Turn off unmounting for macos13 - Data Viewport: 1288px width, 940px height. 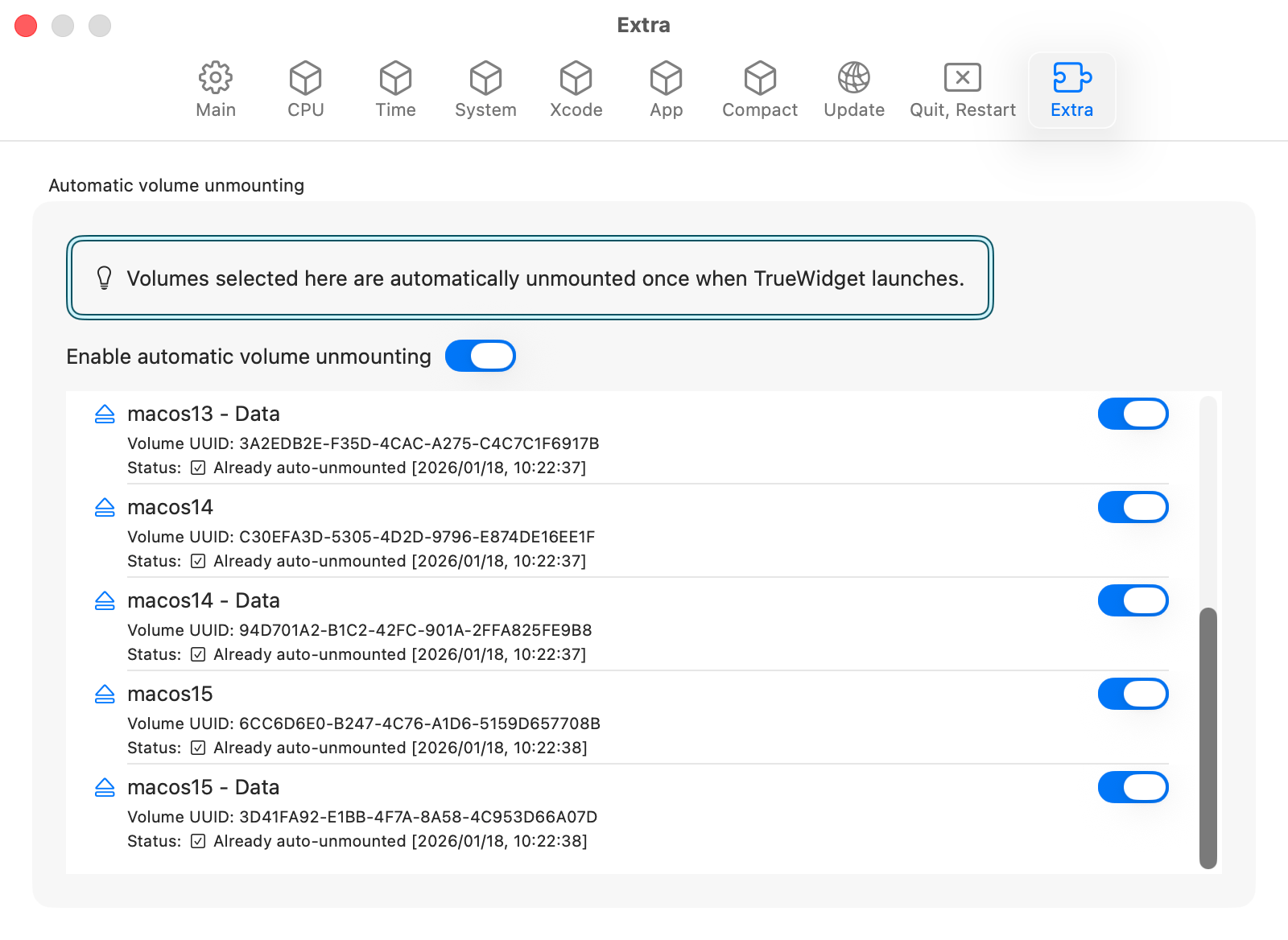pos(1133,414)
